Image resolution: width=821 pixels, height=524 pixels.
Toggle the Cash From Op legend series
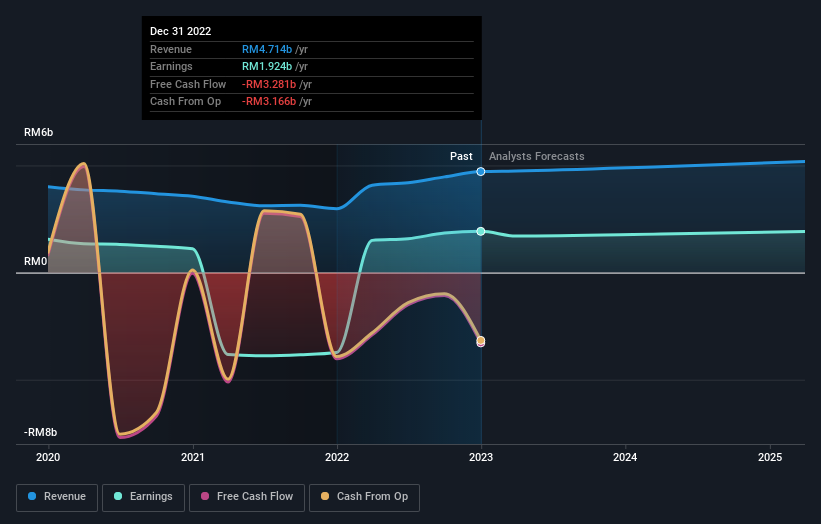(x=364, y=497)
